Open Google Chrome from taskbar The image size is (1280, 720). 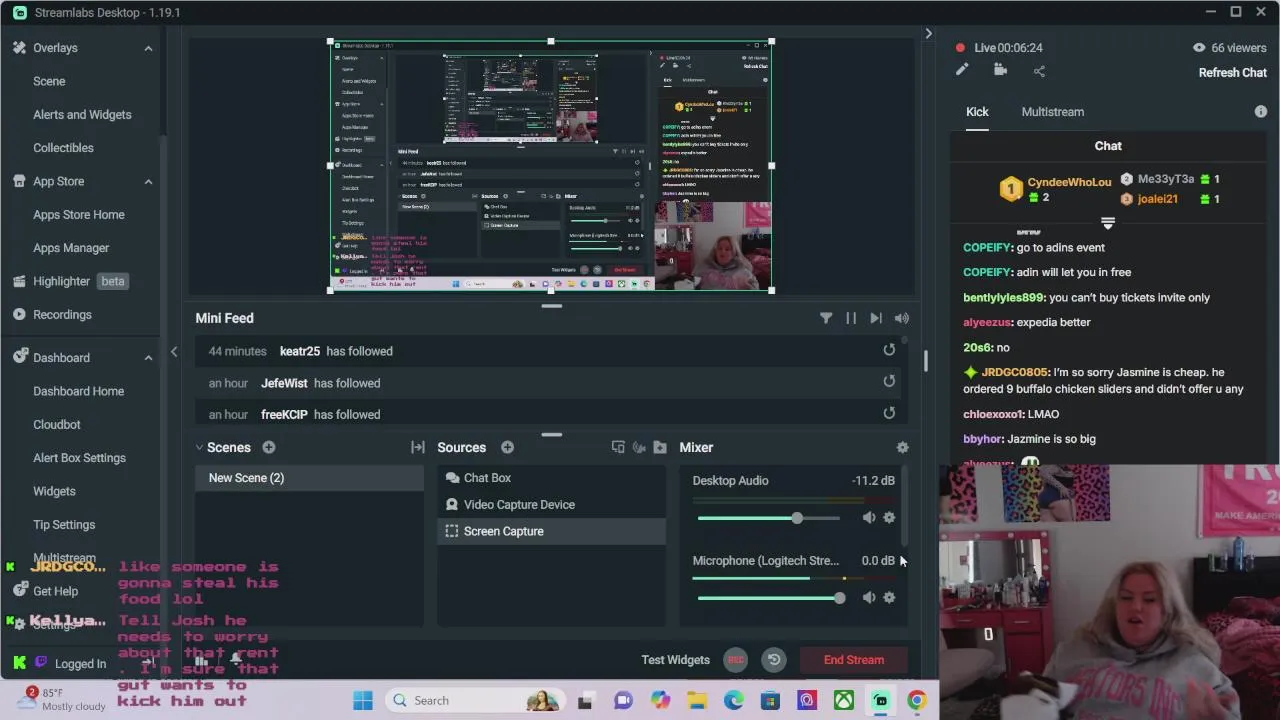tap(917, 701)
